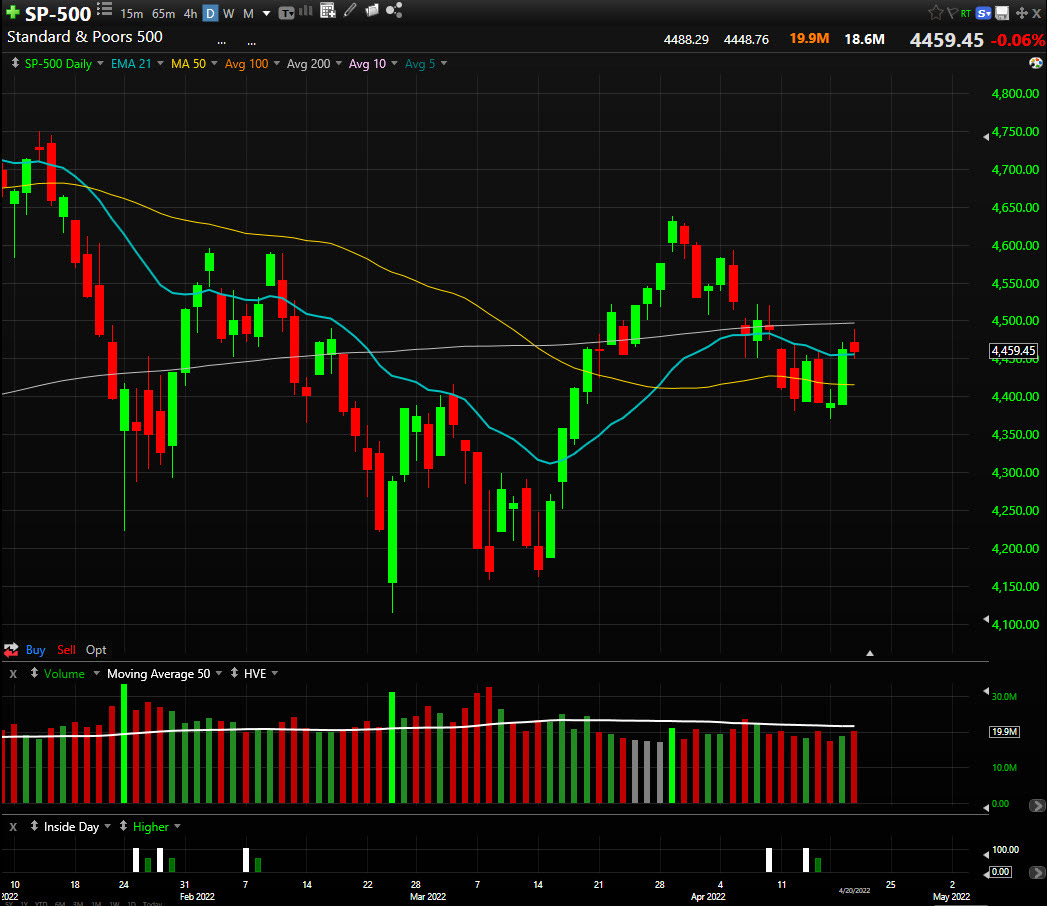Viewport: 1047px width, 906px height.
Task: Expand the Avg 5 indicator dropdown
Action: [x=444, y=63]
